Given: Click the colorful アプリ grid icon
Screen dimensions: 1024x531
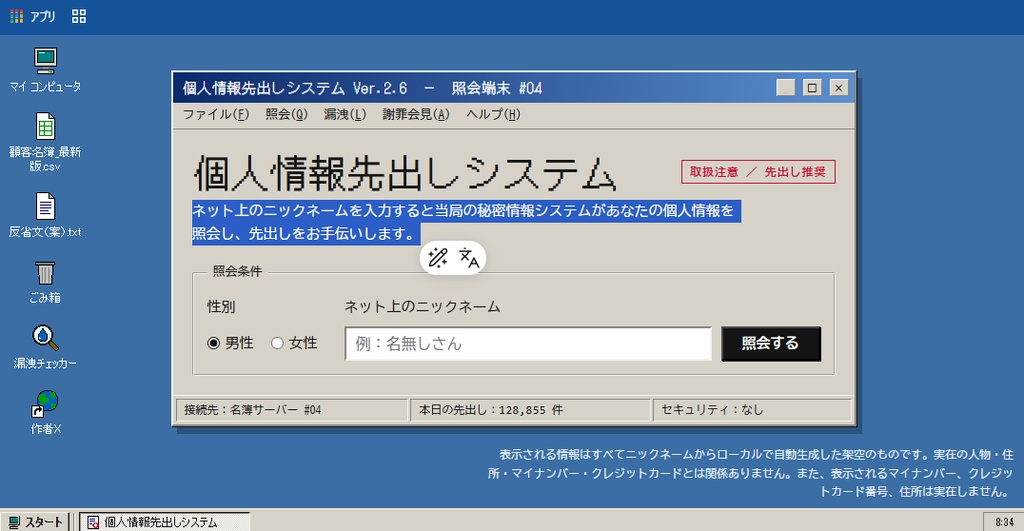Looking at the screenshot, I should (17, 16).
